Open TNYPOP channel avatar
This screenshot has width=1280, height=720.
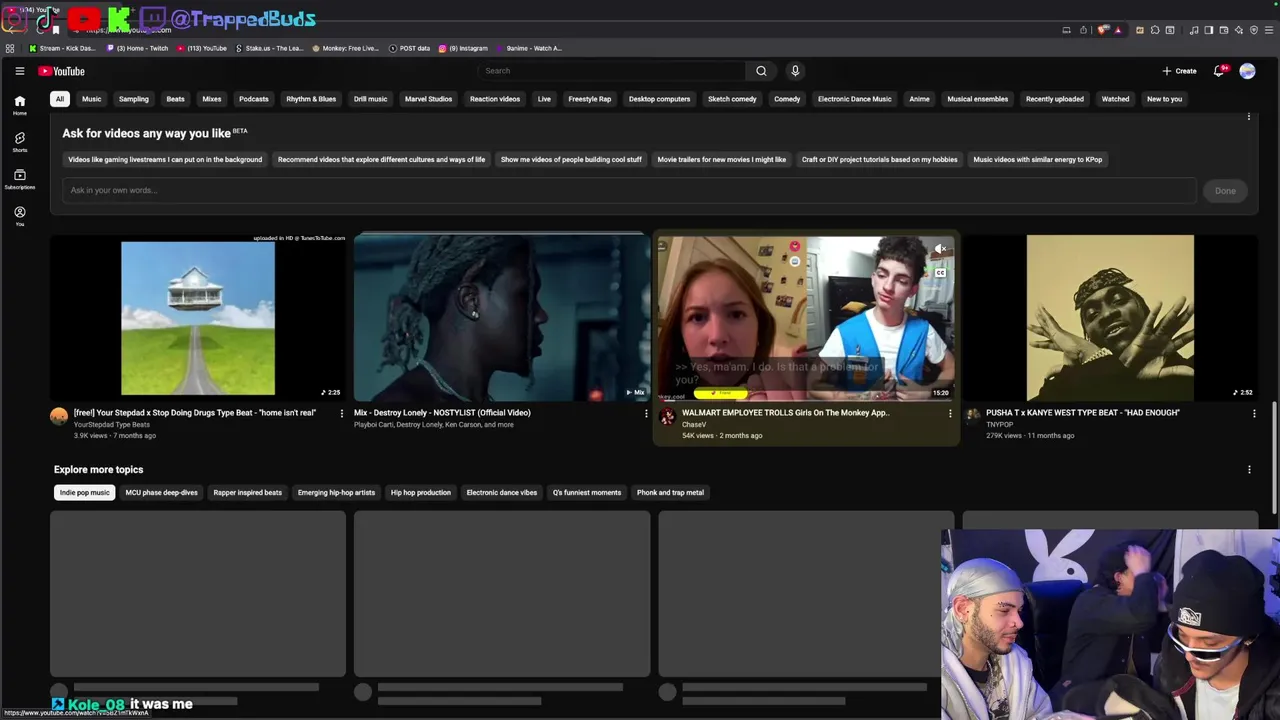point(972,416)
